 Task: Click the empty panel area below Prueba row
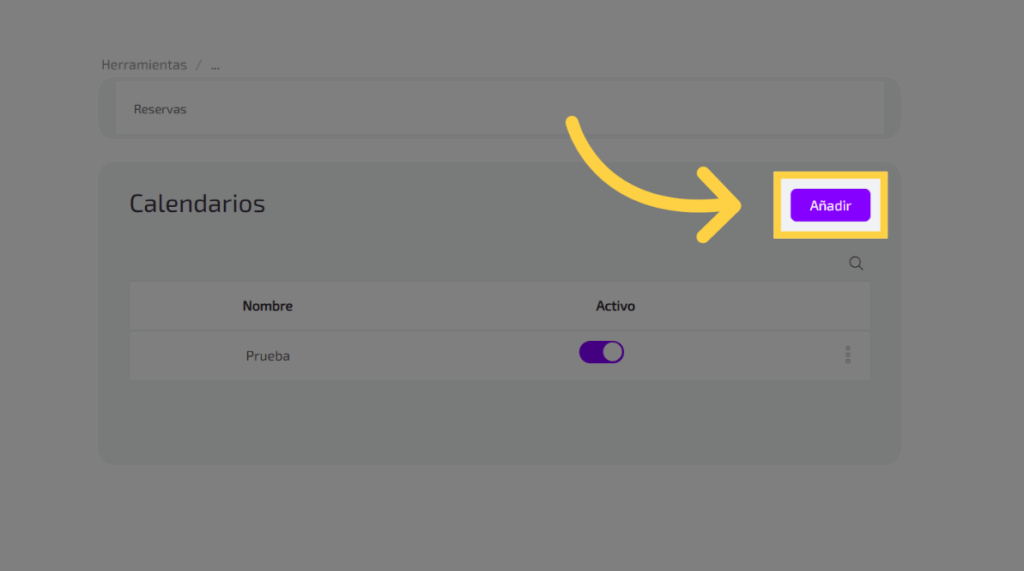click(500, 420)
